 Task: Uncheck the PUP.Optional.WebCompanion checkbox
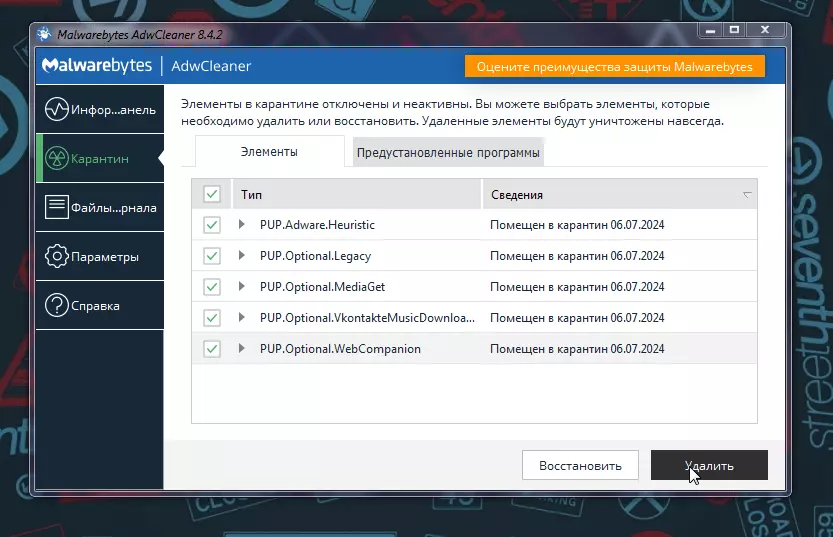tap(212, 349)
